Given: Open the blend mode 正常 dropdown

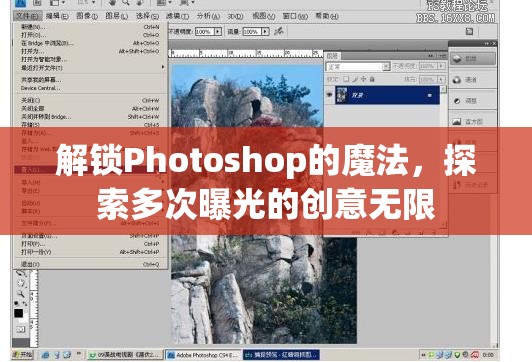Looking at the screenshot, I should (x=386, y=67).
